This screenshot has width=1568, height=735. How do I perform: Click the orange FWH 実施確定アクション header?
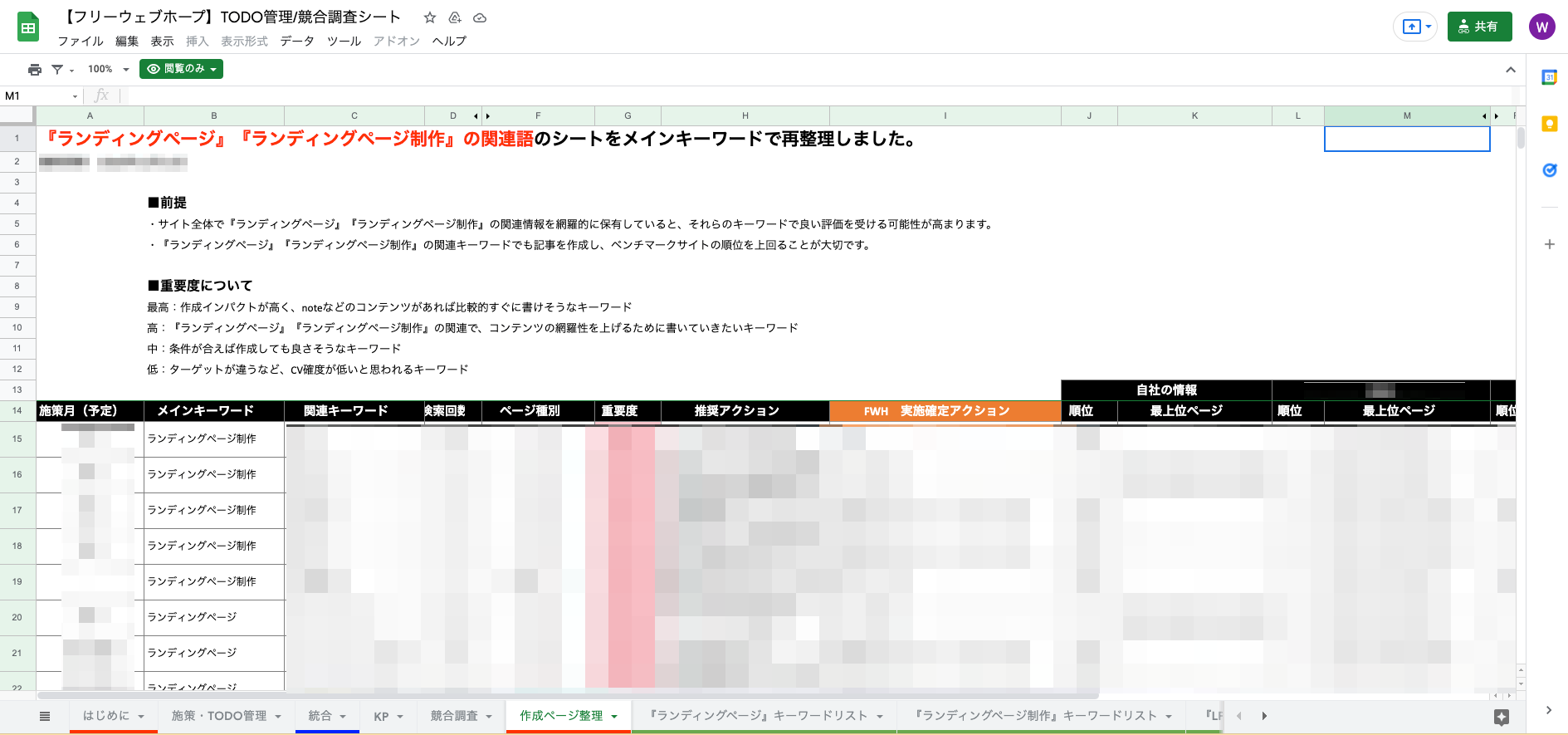coord(945,411)
